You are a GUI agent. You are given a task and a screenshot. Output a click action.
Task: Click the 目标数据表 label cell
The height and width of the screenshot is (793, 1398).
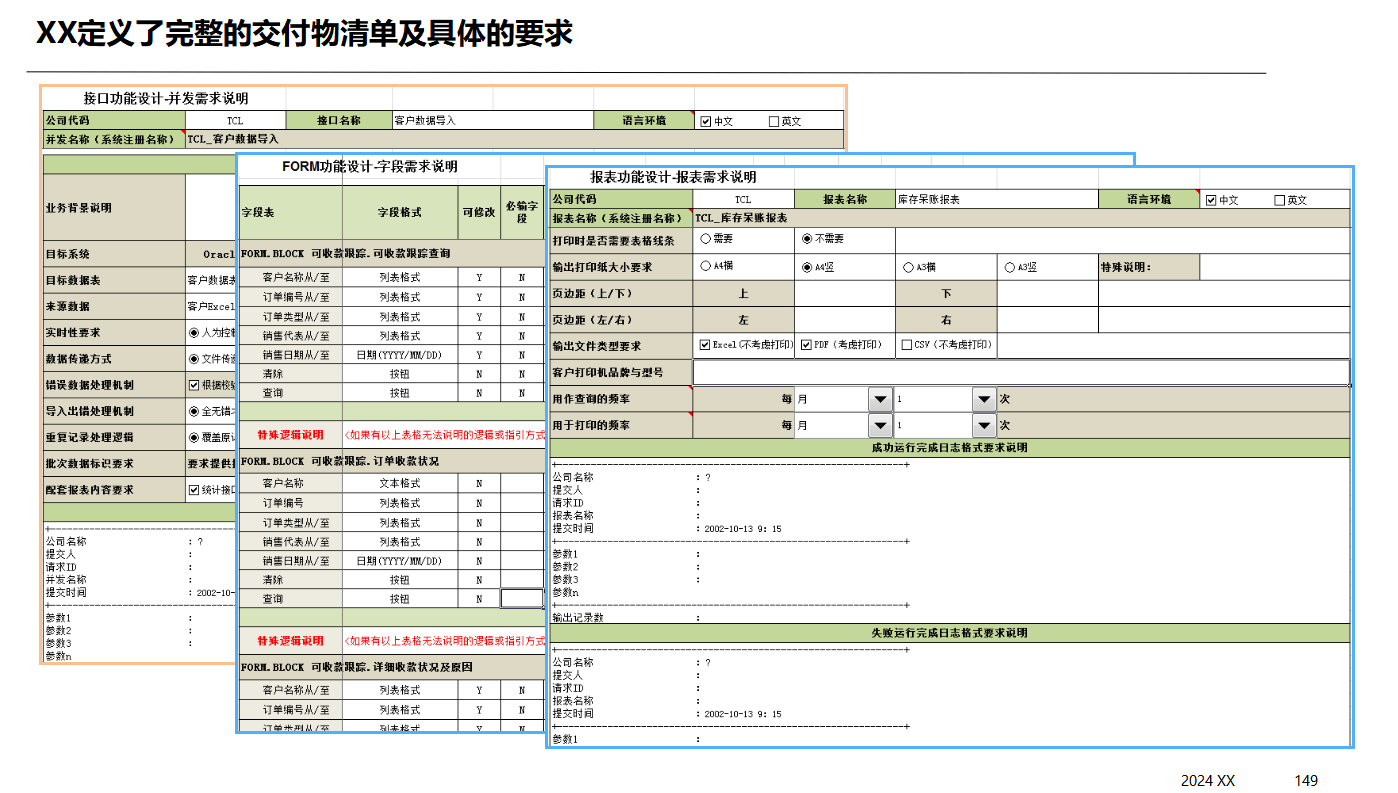click(115, 280)
